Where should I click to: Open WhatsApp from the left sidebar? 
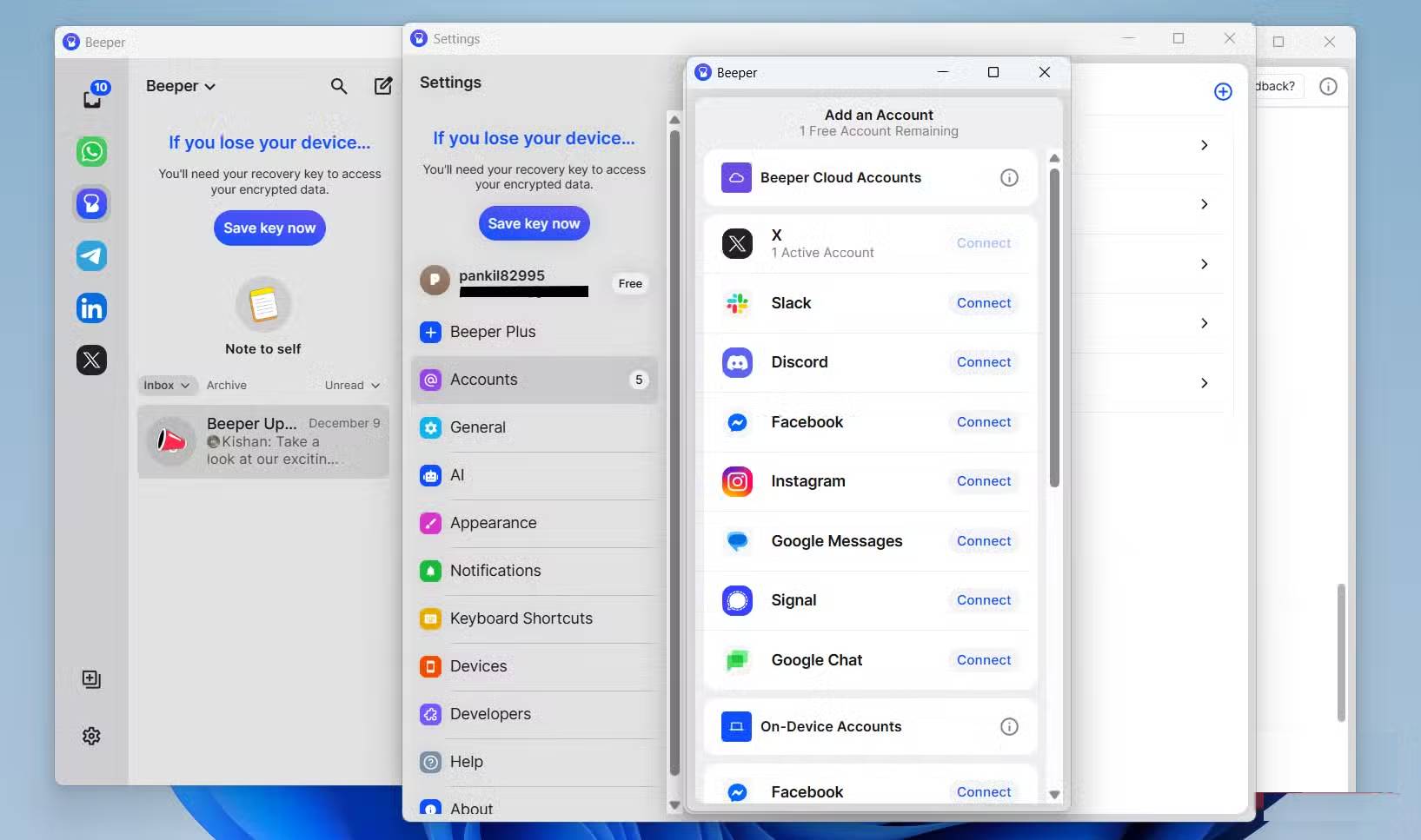91,151
